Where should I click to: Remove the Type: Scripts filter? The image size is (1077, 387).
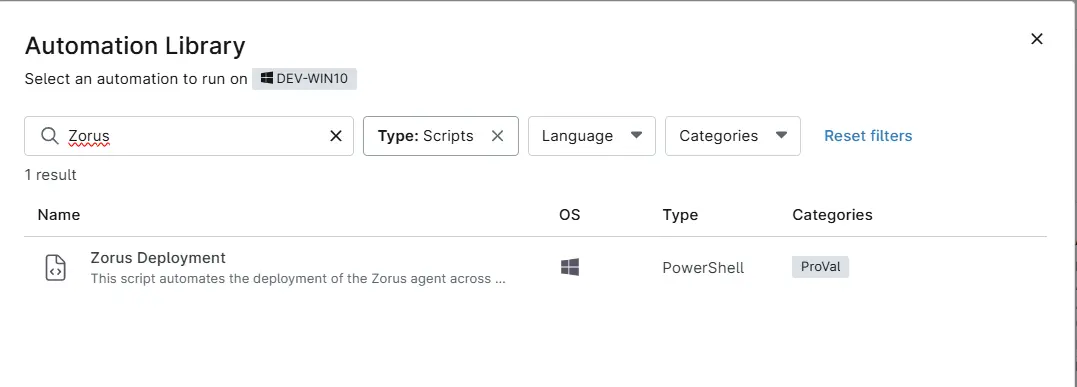[x=497, y=136]
